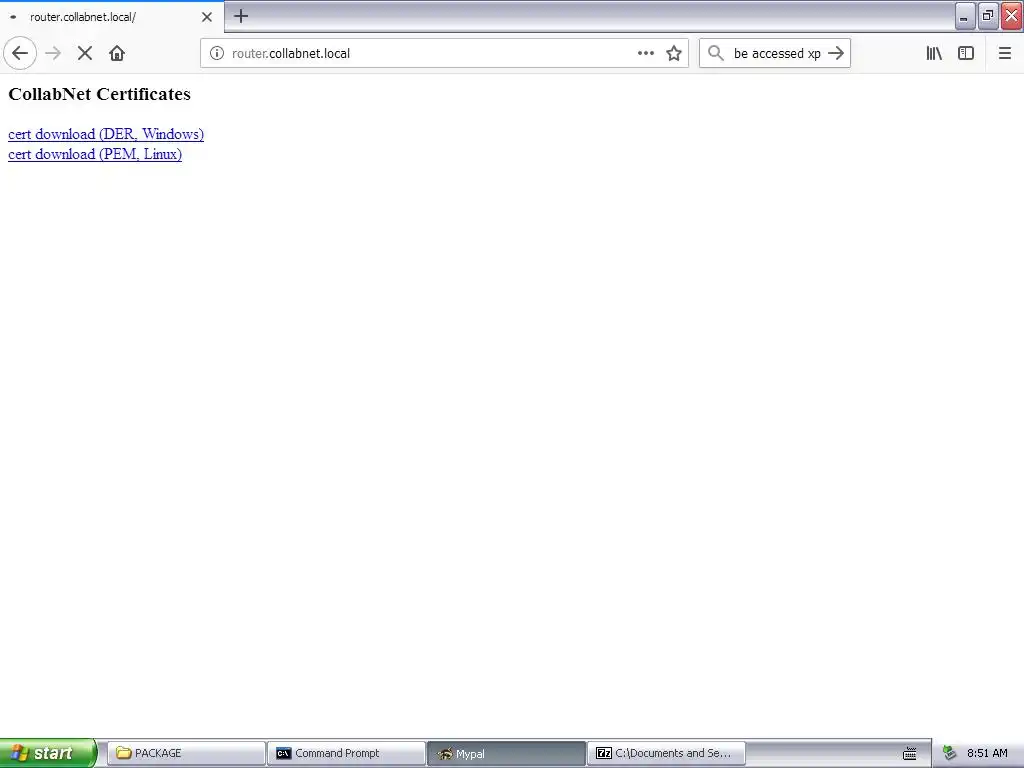Switch to Command Prompt in taskbar
The height and width of the screenshot is (768, 1024).
(346, 754)
